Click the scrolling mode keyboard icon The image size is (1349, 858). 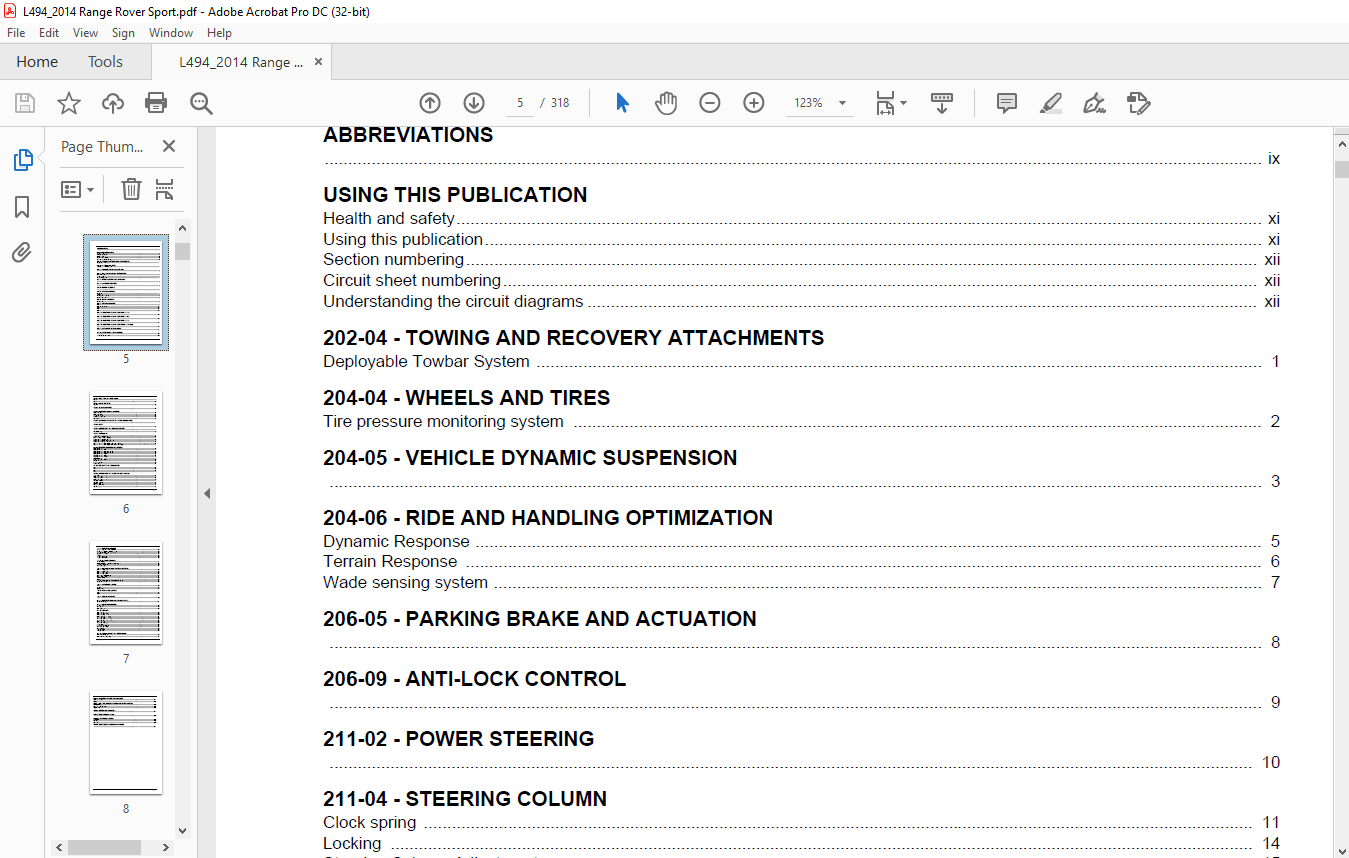942,103
